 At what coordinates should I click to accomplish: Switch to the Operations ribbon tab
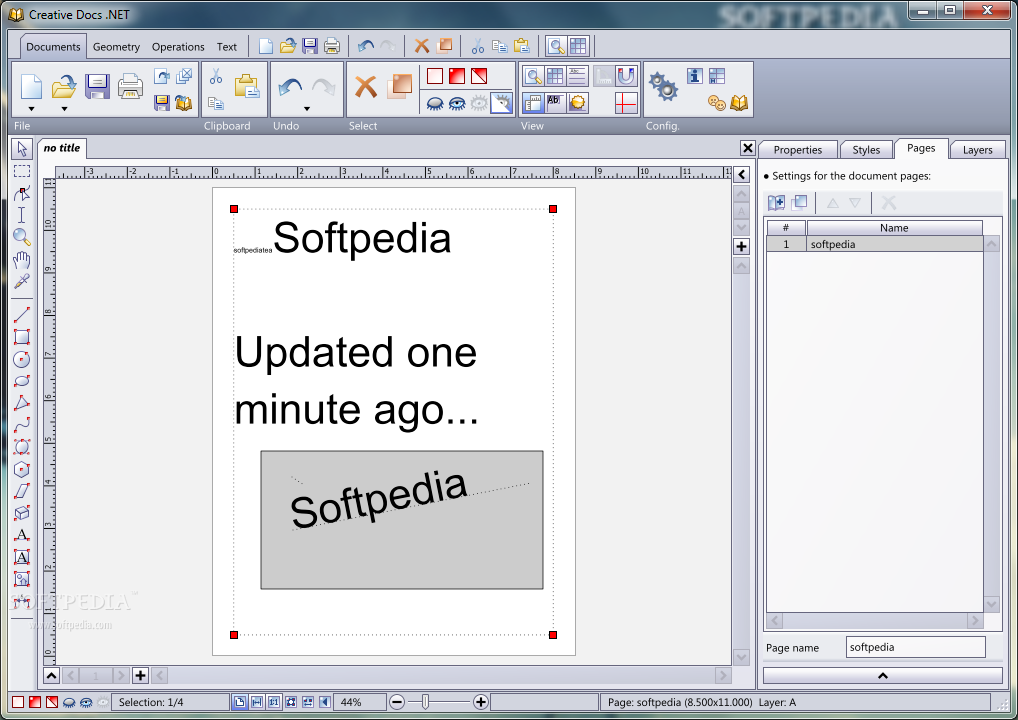[178, 47]
